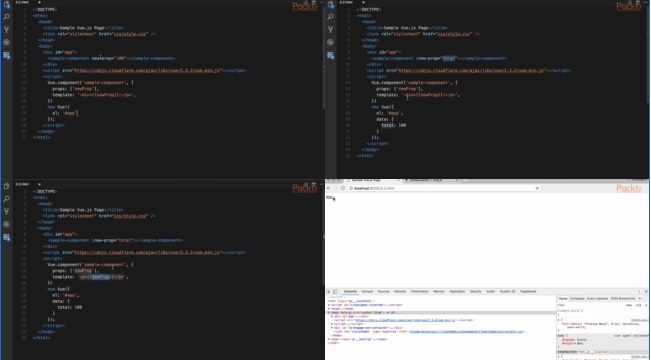Switch to the Security DevTools tab

pyautogui.click(x=475, y=291)
